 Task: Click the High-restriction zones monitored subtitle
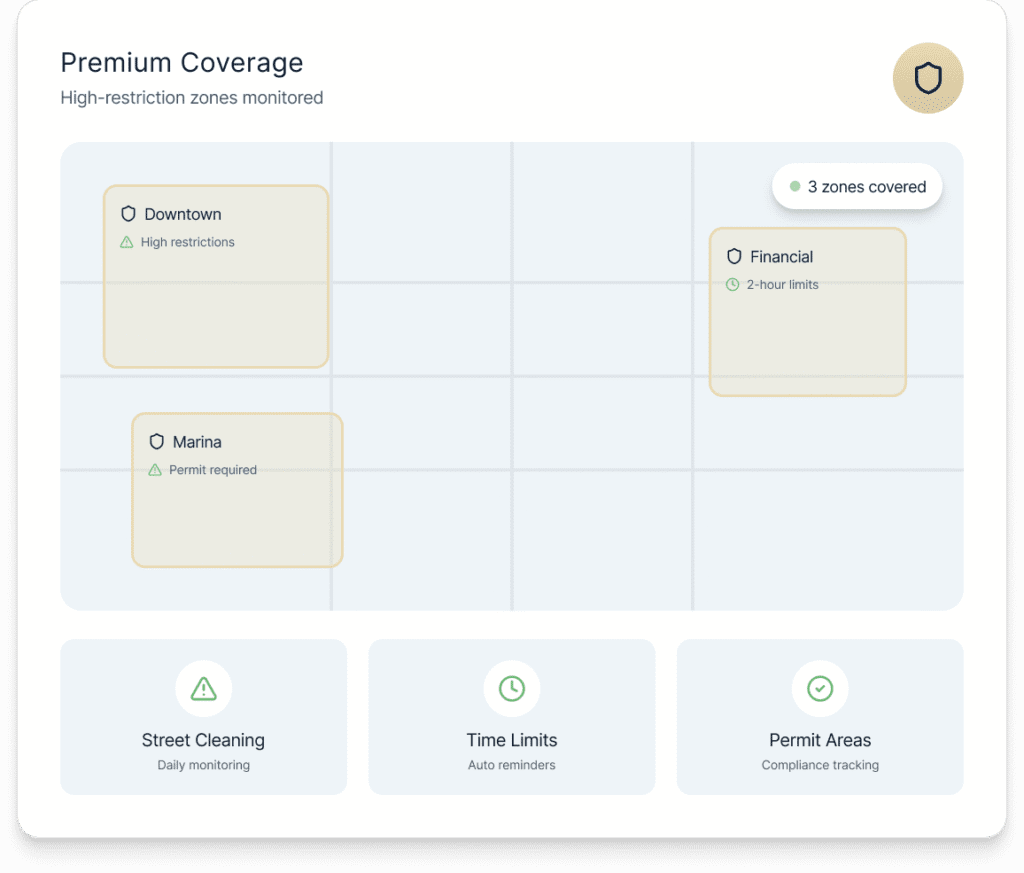[191, 98]
